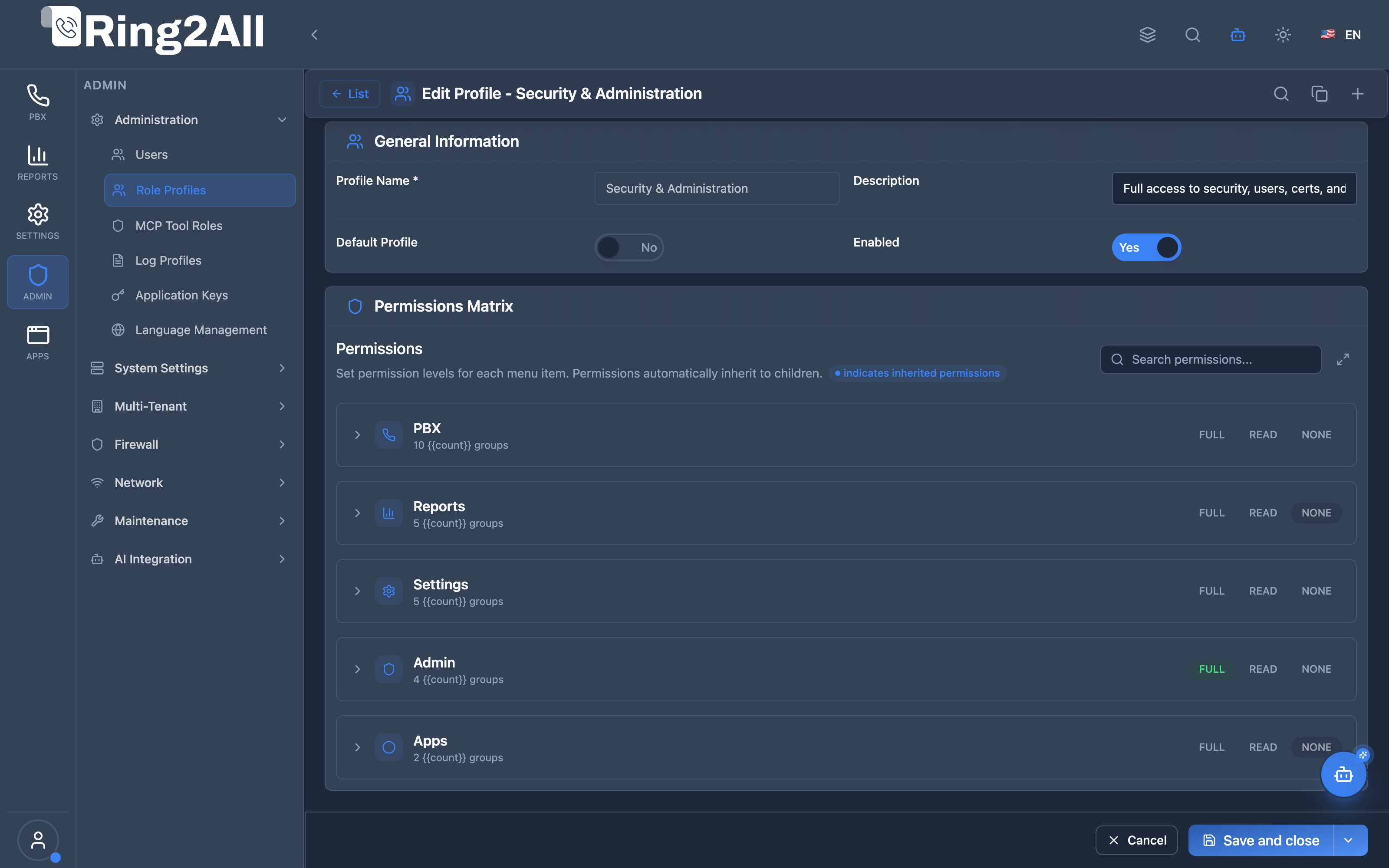Open Users in the admin menu
Viewport: 1389px width, 868px height.
pos(200,155)
